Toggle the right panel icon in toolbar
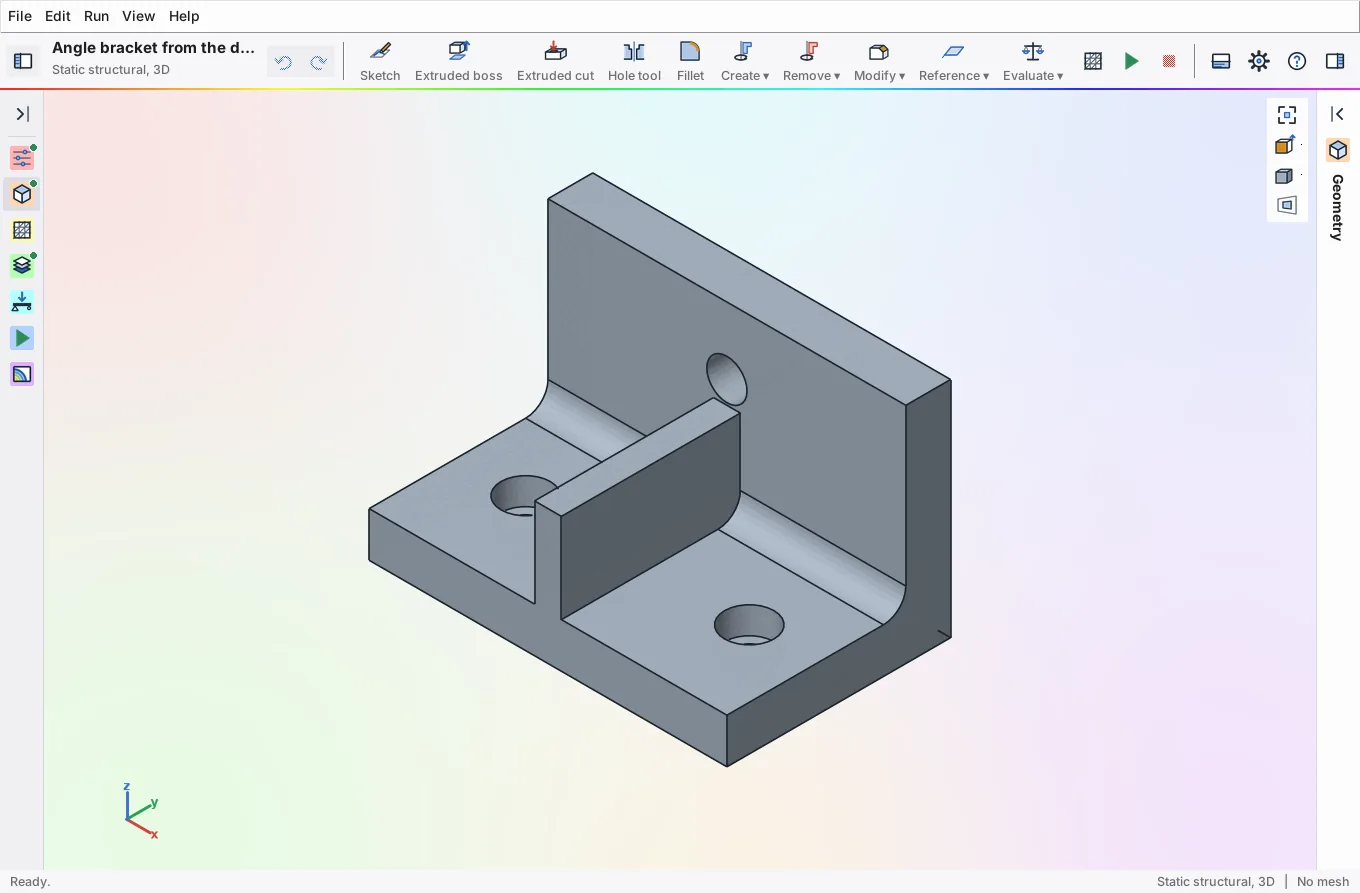 pyautogui.click(x=1335, y=61)
